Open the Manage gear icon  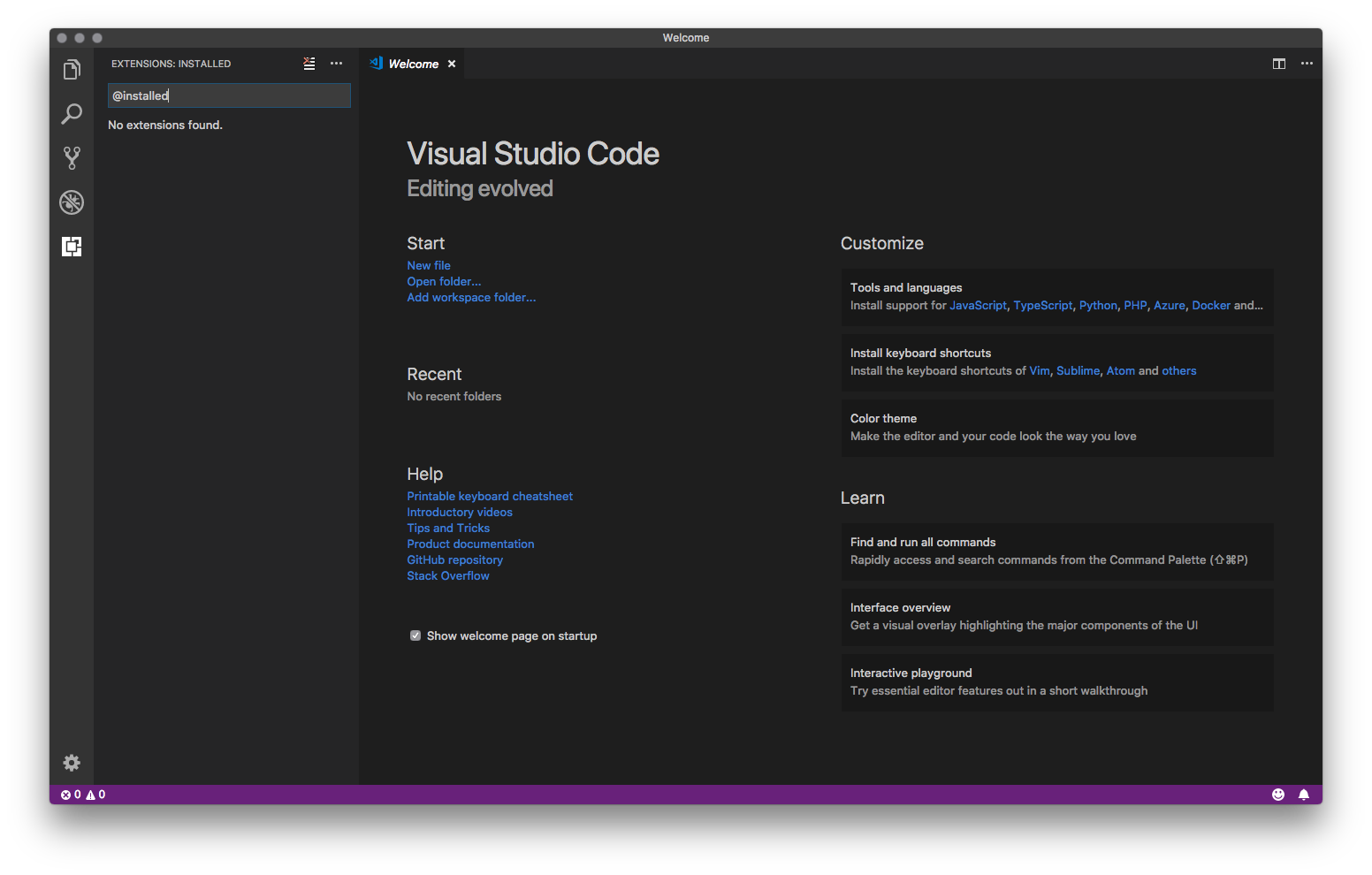coord(72,762)
